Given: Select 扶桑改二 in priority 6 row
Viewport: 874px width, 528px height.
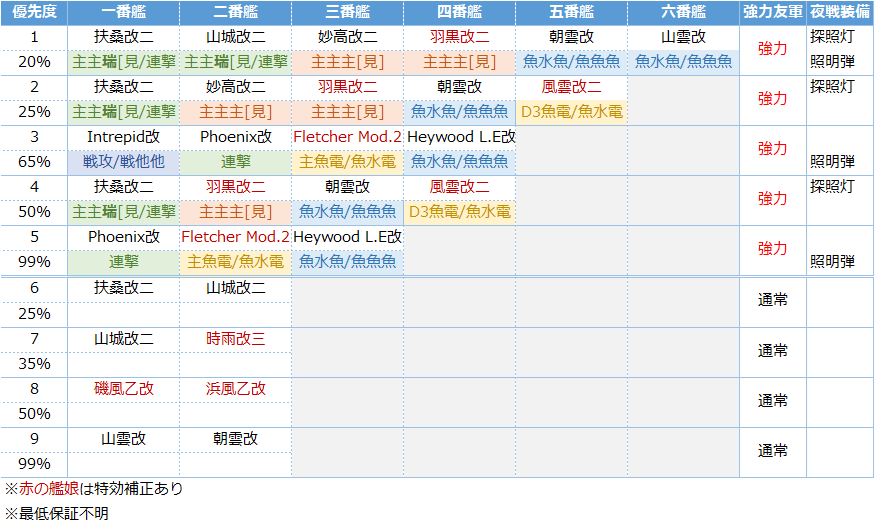Looking at the screenshot, I should point(124,288).
